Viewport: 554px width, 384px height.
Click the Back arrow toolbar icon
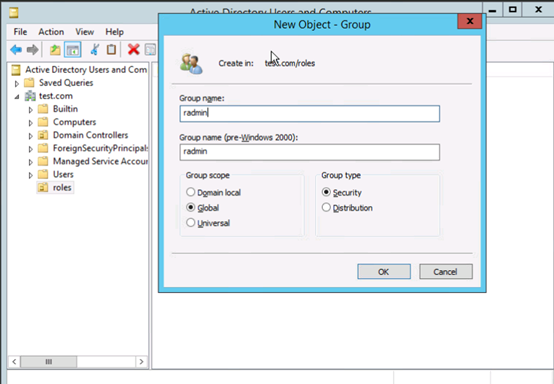[x=16, y=49]
